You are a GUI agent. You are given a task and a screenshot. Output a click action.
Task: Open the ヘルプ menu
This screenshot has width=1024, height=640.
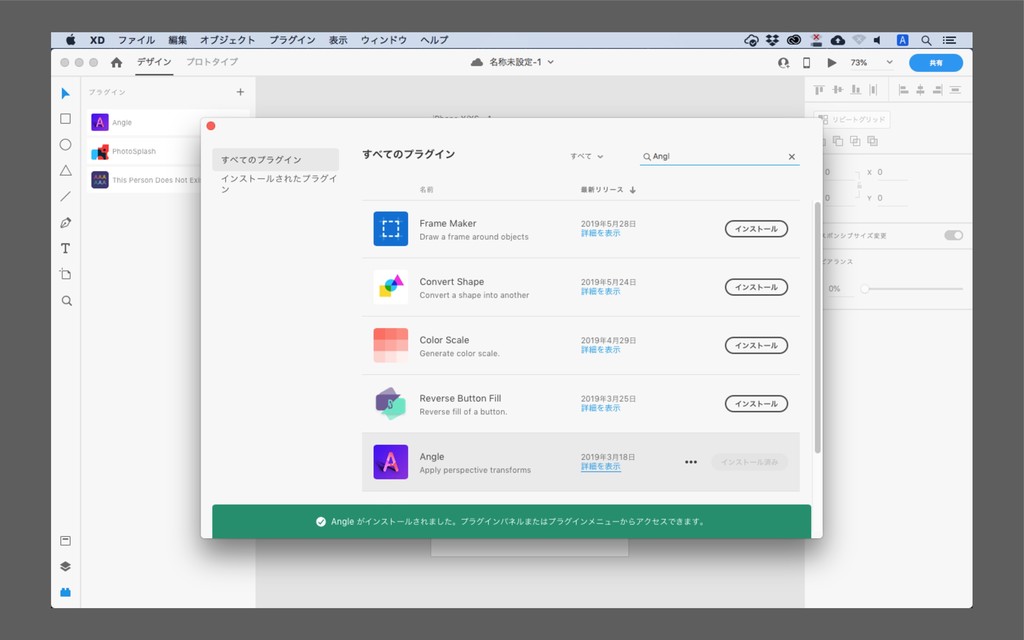434,40
